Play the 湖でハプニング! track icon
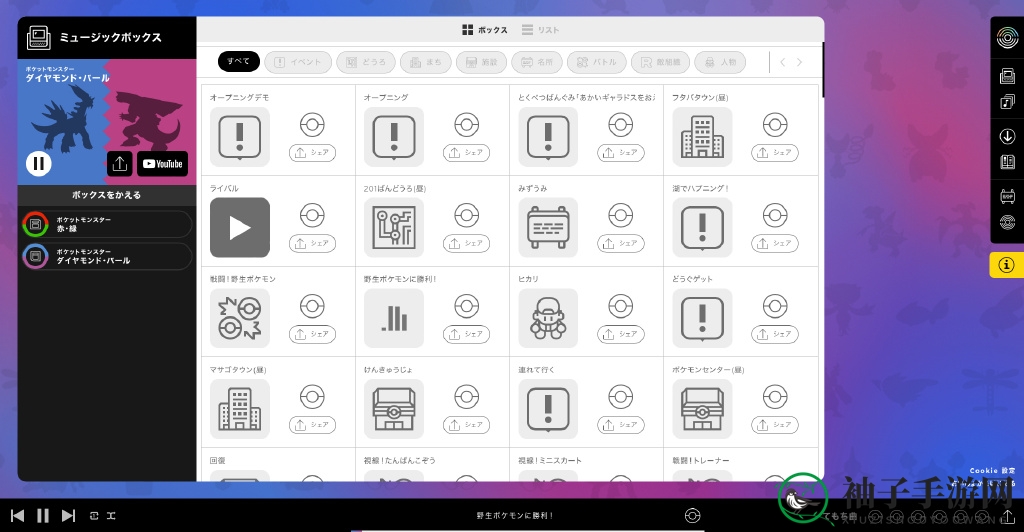This screenshot has width=1024, height=532. click(702, 228)
